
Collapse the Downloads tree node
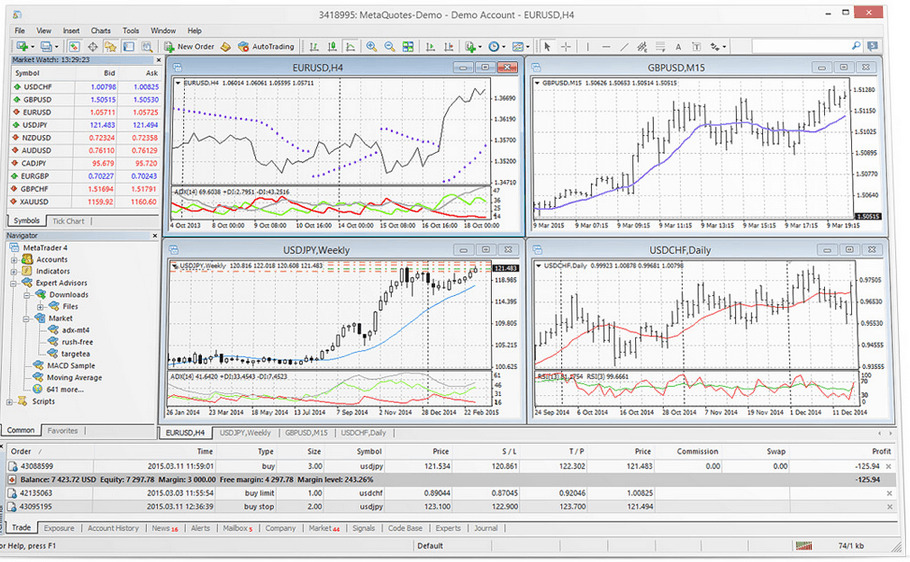pyautogui.click(x=27, y=295)
